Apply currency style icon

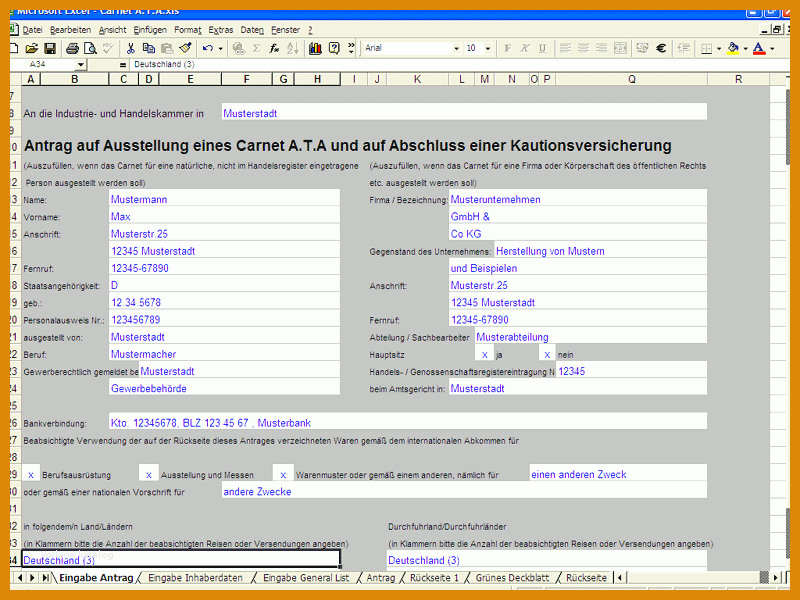642,48
